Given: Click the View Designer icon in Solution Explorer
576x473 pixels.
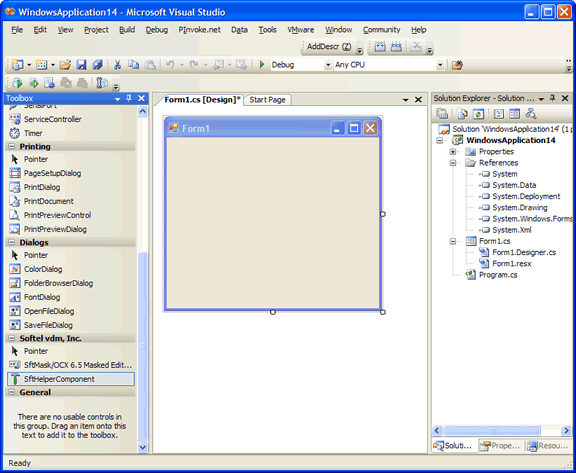Looking at the screenshot, I should (x=514, y=114).
